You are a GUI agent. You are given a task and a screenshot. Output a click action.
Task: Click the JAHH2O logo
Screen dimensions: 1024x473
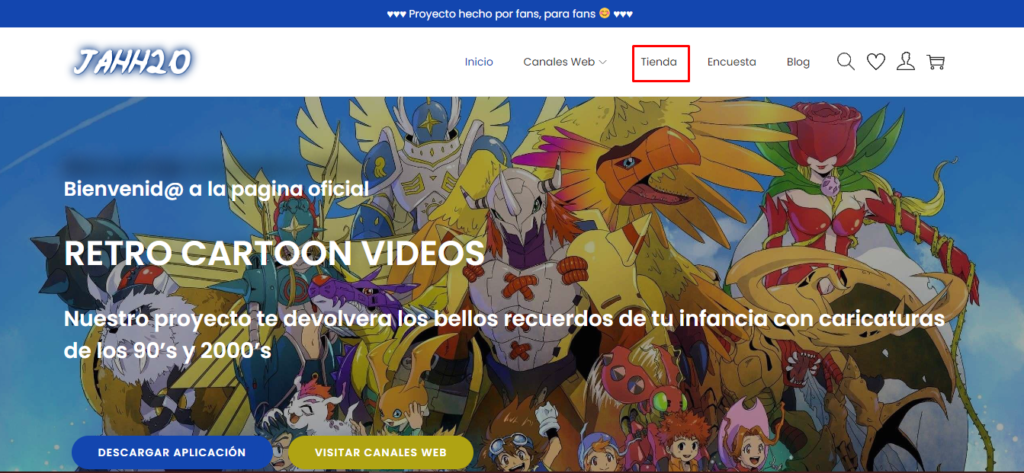click(x=130, y=62)
